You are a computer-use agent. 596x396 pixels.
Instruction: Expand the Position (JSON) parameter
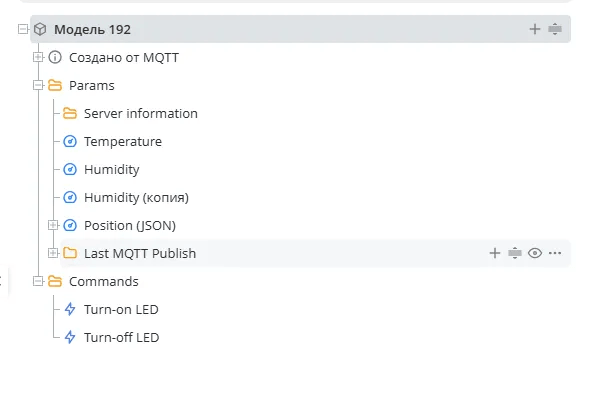pyautogui.click(x=53, y=225)
